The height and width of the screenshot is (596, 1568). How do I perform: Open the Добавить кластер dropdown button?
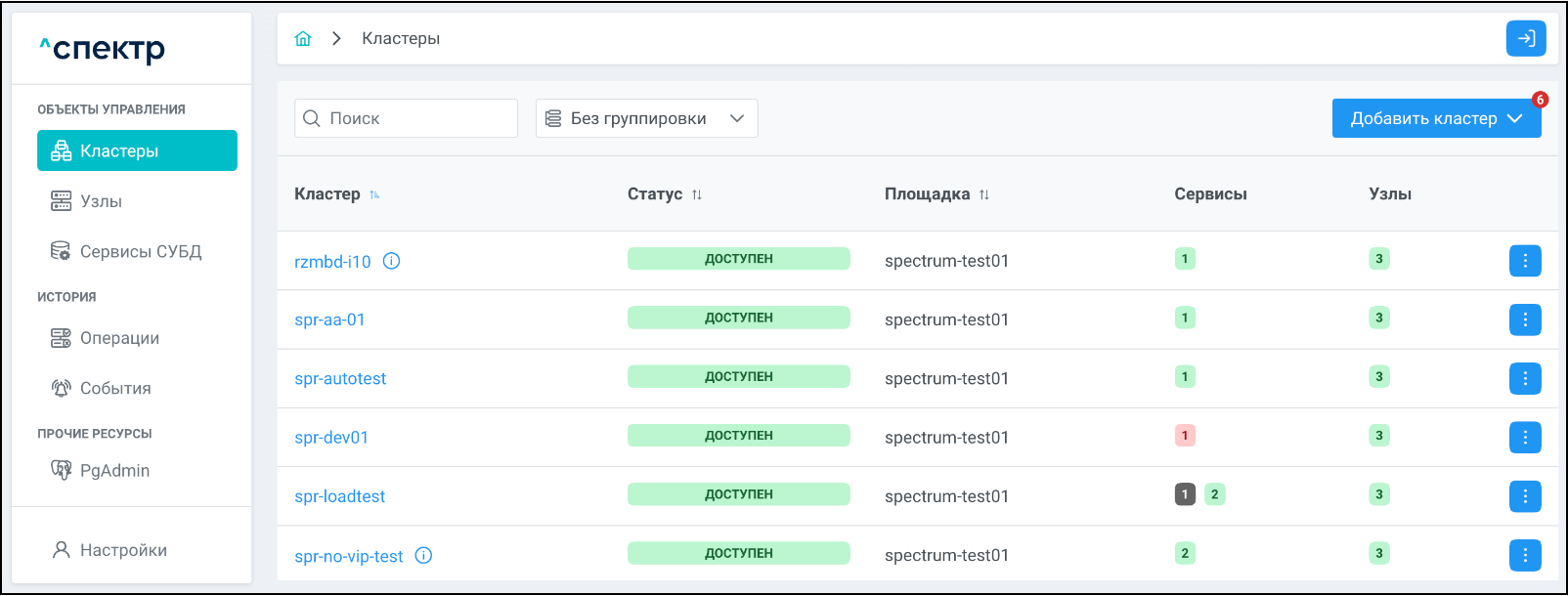coord(1435,118)
